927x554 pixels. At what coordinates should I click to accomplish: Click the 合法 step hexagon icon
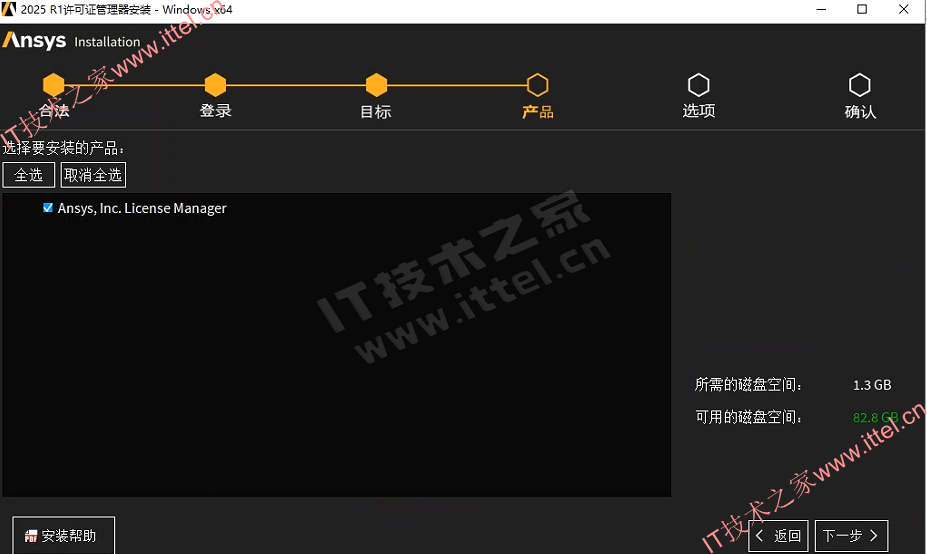coord(54,85)
